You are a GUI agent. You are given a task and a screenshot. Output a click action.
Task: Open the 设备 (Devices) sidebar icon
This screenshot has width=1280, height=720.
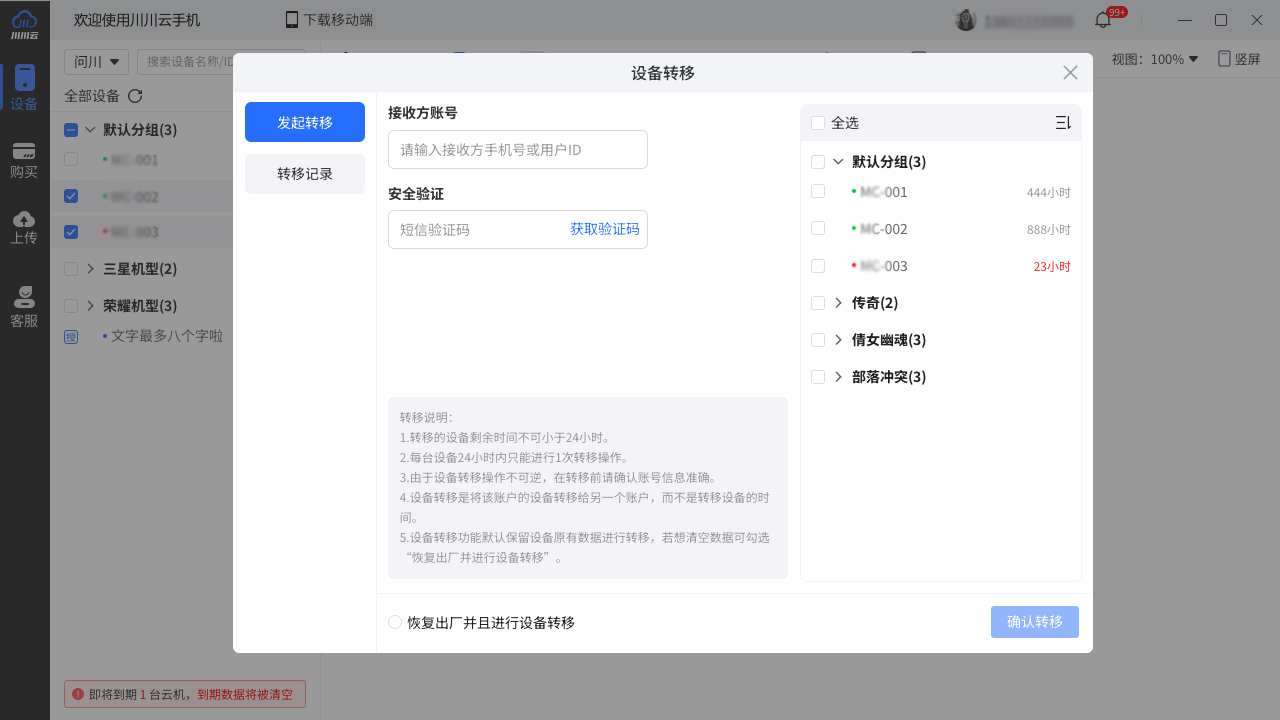pyautogui.click(x=24, y=88)
